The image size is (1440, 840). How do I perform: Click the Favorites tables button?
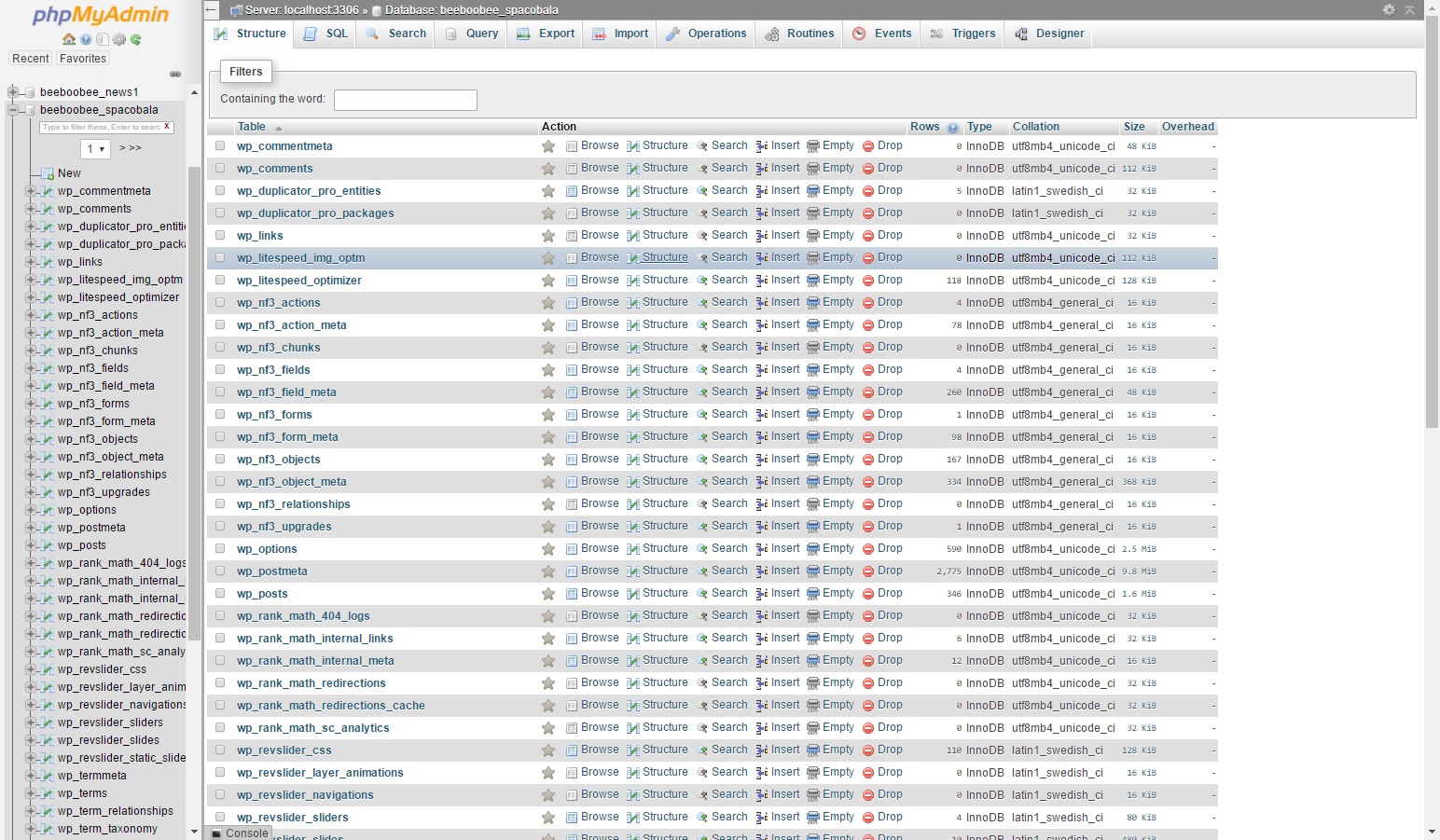pyautogui.click(x=83, y=59)
